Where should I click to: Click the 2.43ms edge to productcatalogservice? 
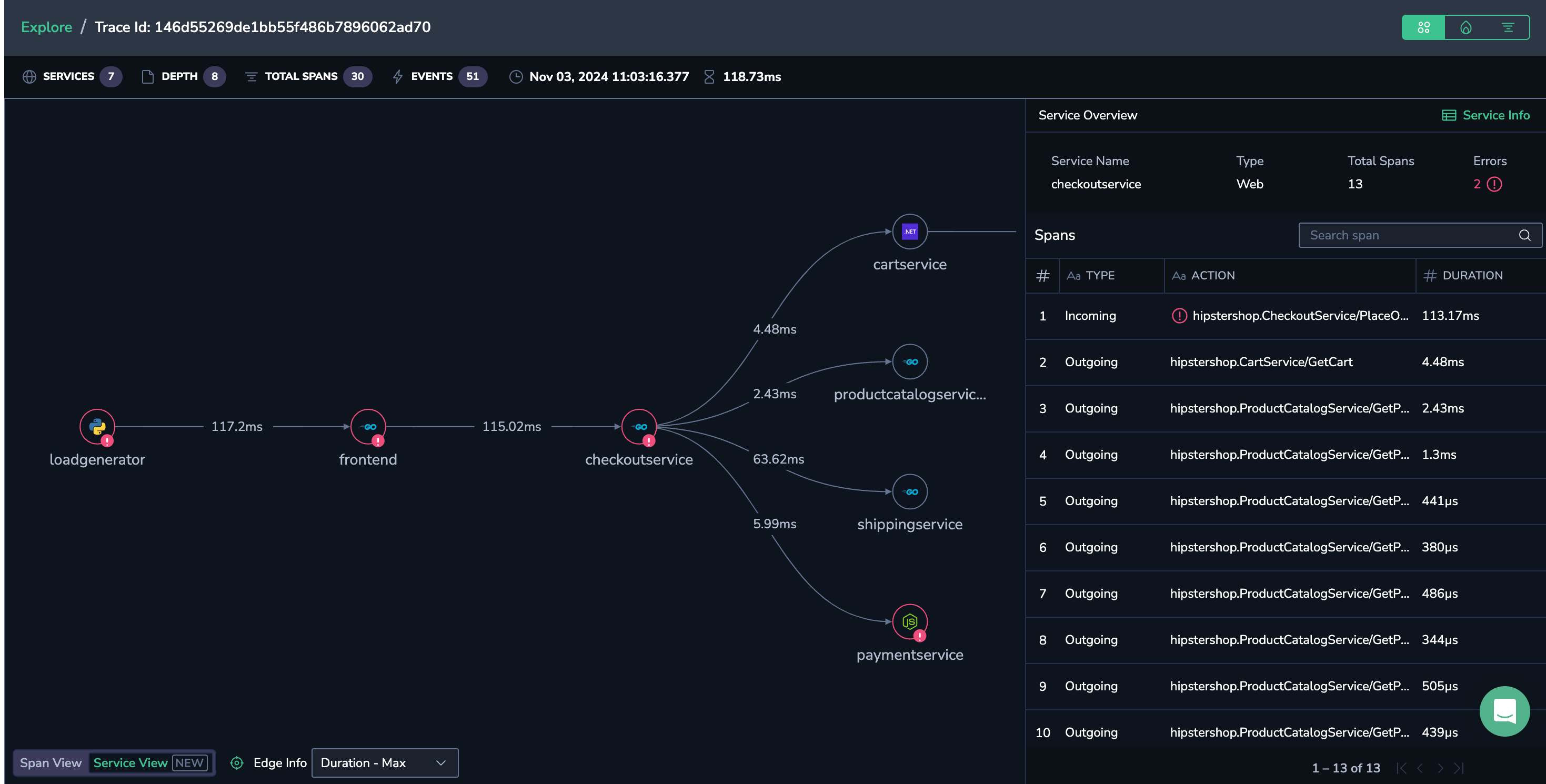(774, 394)
